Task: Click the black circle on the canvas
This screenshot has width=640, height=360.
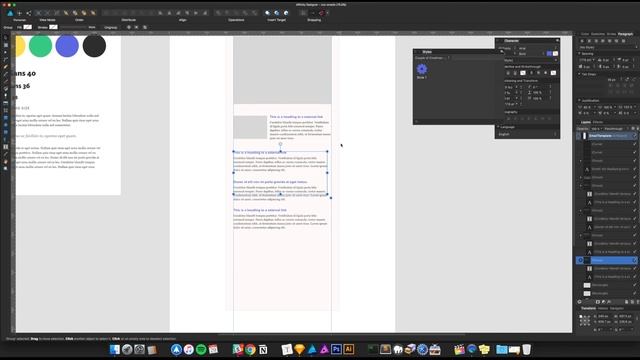Action: [x=94, y=46]
